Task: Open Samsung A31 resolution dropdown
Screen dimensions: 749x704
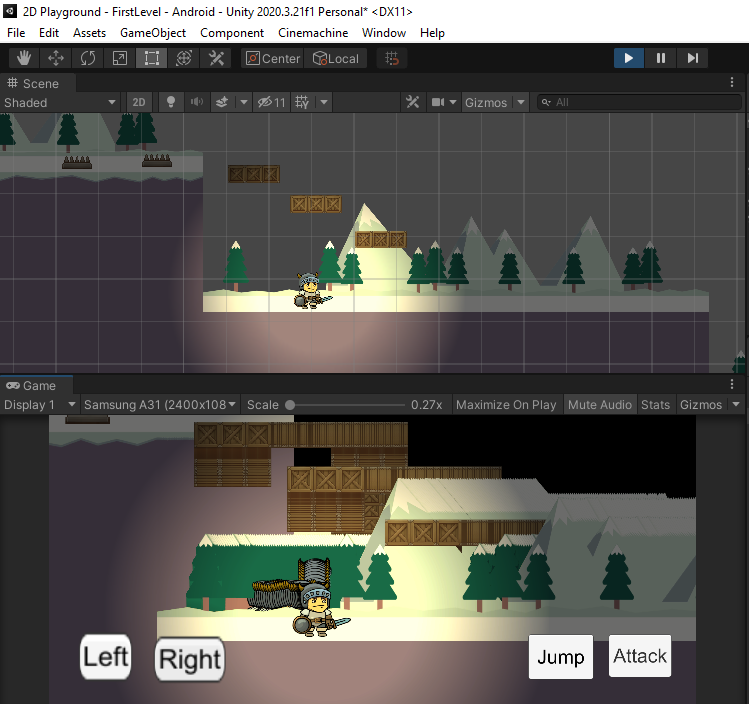Action: pyautogui.click(x=160, y=405)
